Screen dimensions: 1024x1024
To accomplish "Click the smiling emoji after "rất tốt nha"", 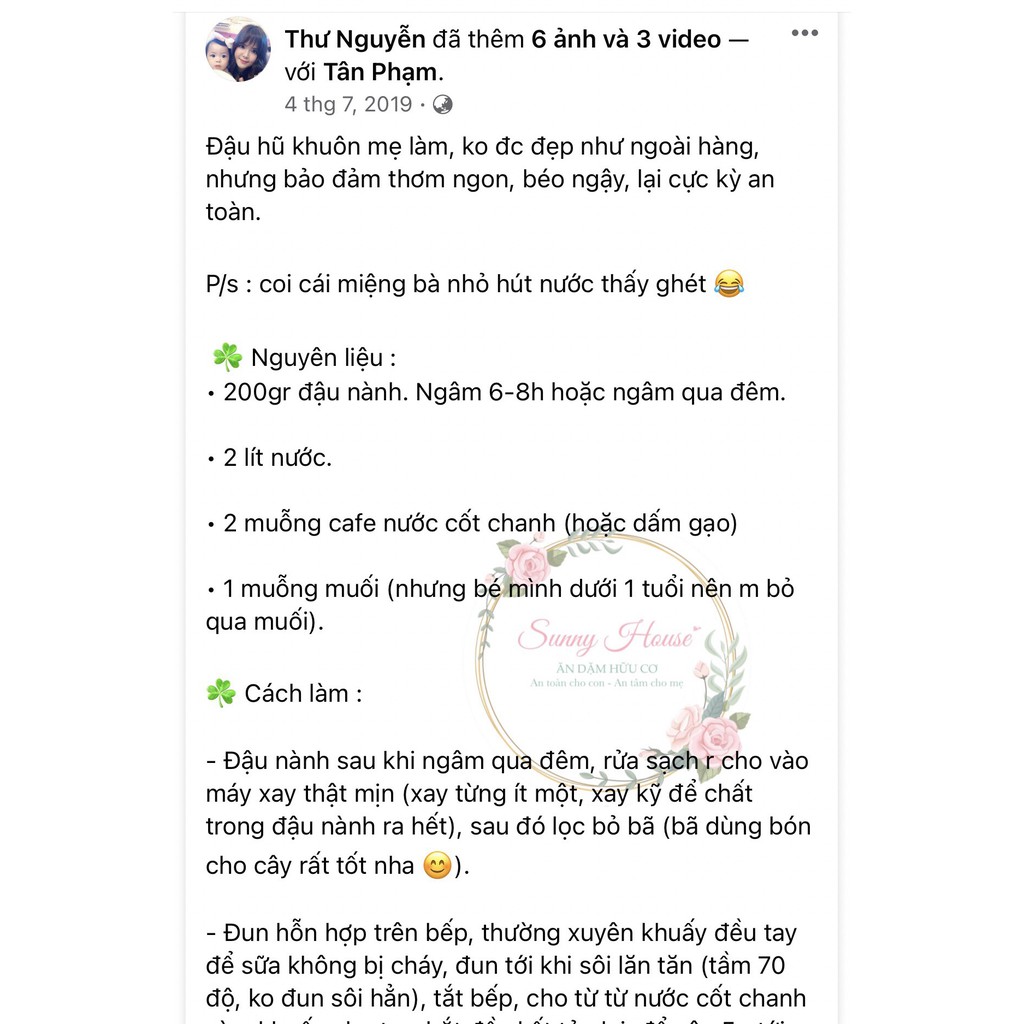I will (437, 865).
